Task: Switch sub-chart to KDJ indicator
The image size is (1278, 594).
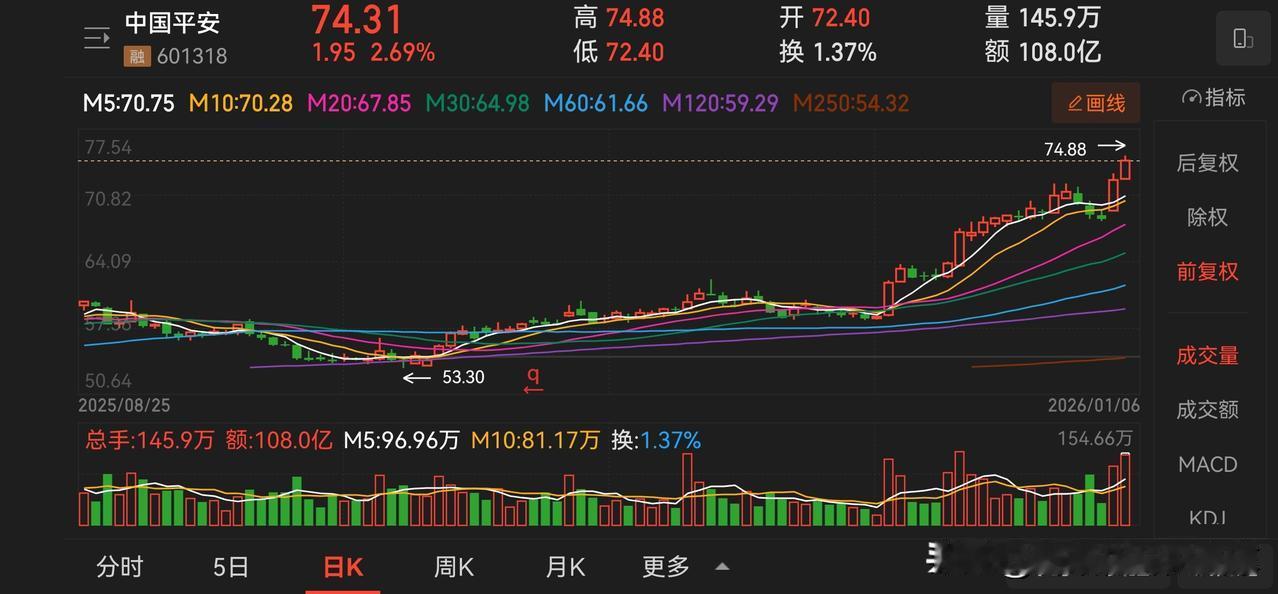Action: pyautogui.click(x=1207, y=518)
